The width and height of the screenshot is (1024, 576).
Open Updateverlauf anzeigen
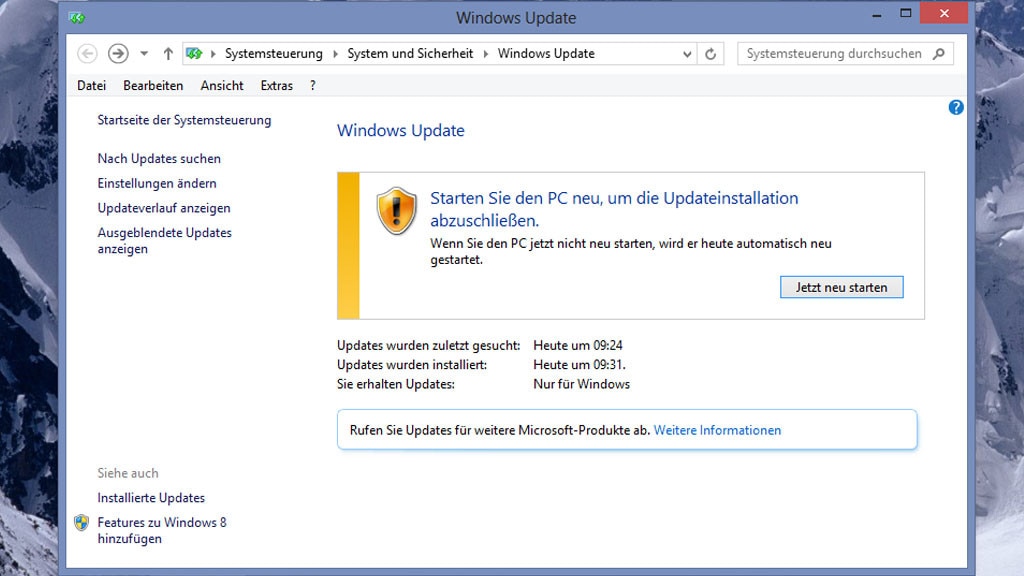pos(163,208)
